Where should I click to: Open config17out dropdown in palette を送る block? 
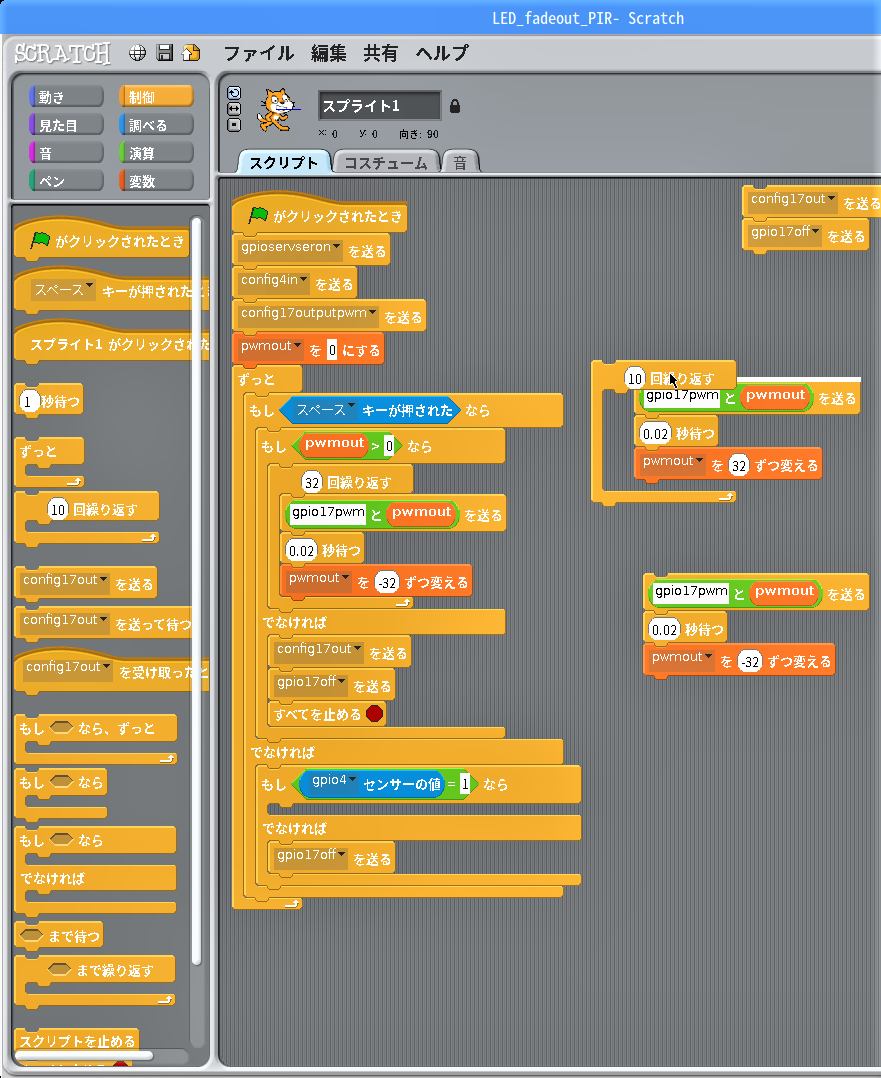[103, 580]
